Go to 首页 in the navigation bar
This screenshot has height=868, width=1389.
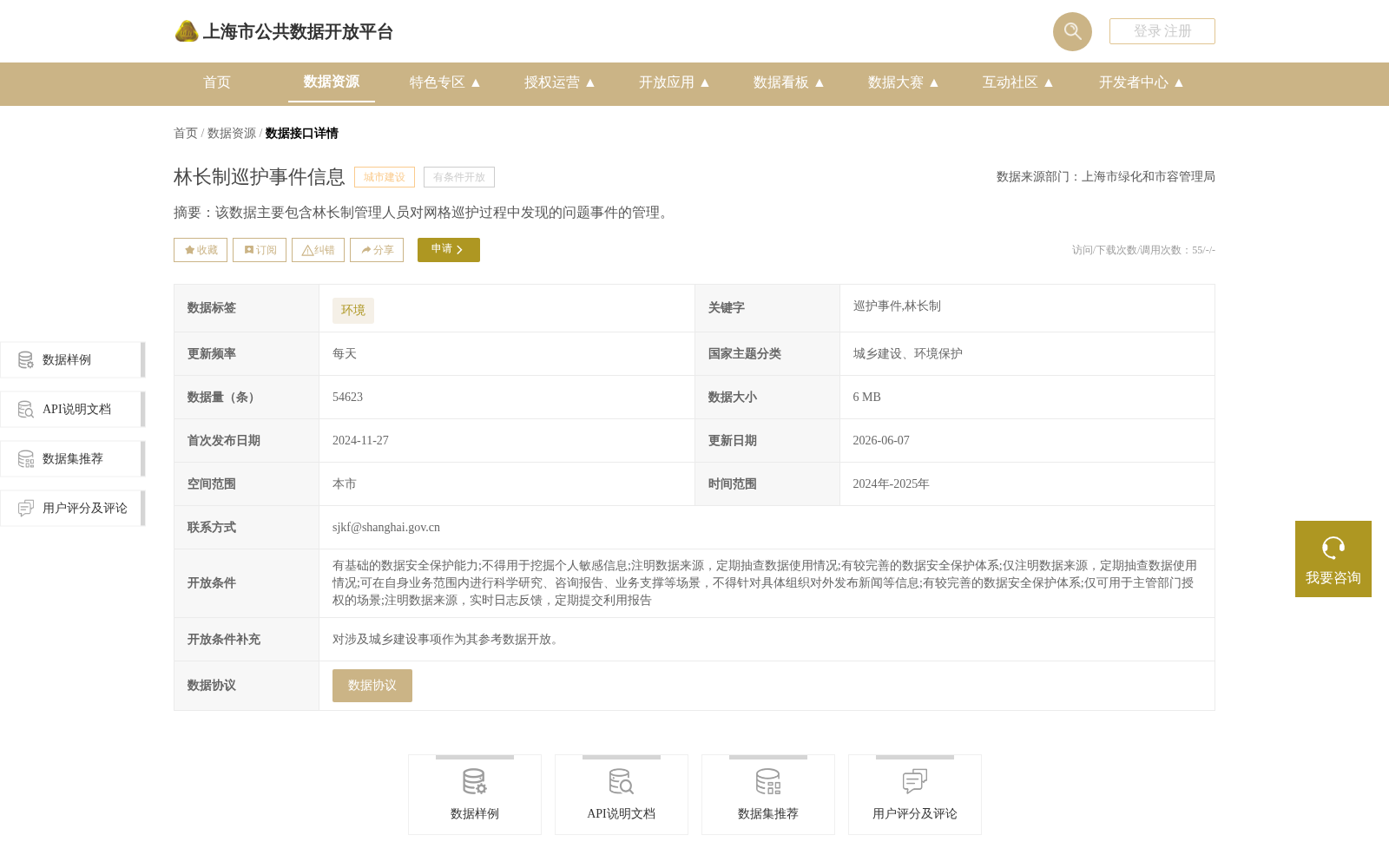coord(217,82)
